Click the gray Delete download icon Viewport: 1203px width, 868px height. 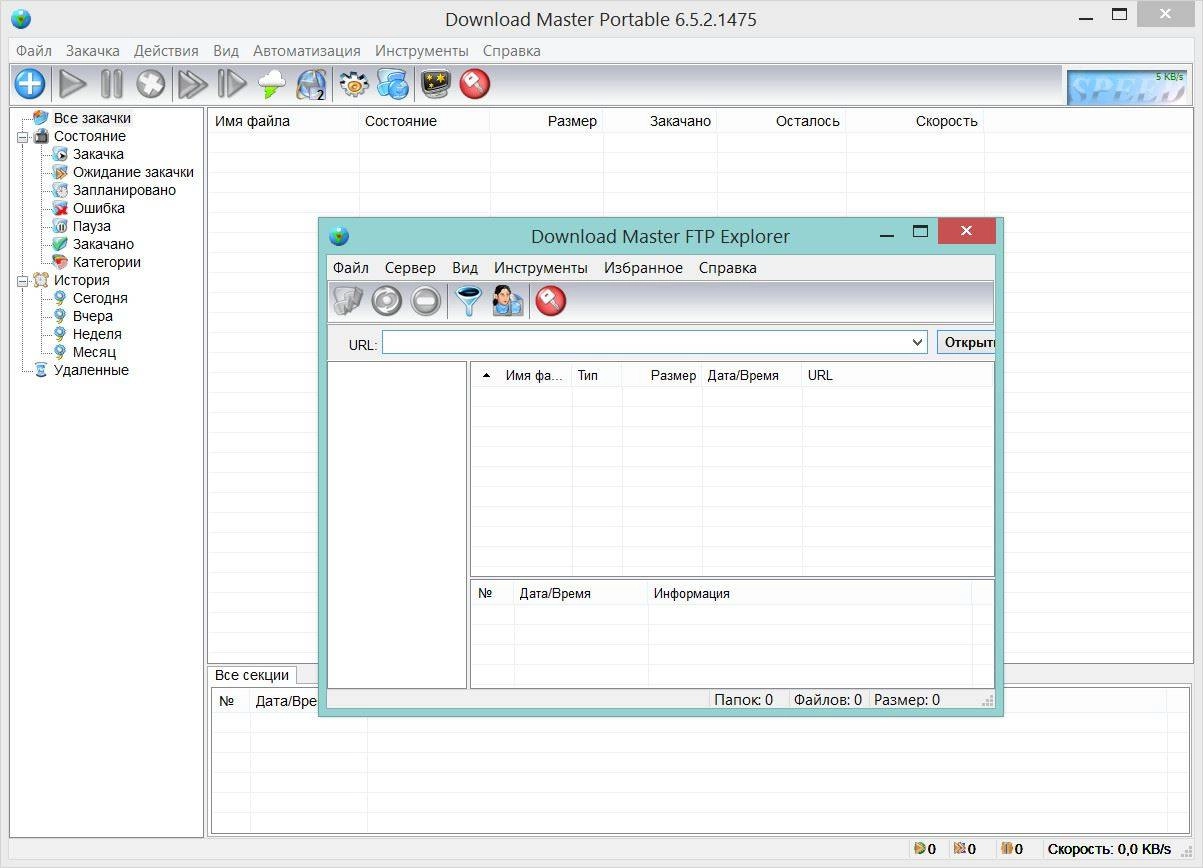[150, 84]
